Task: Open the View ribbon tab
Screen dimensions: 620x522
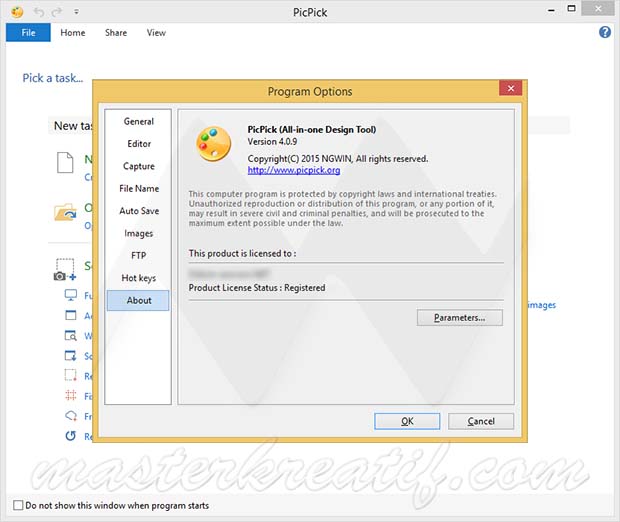Action: 156,33
